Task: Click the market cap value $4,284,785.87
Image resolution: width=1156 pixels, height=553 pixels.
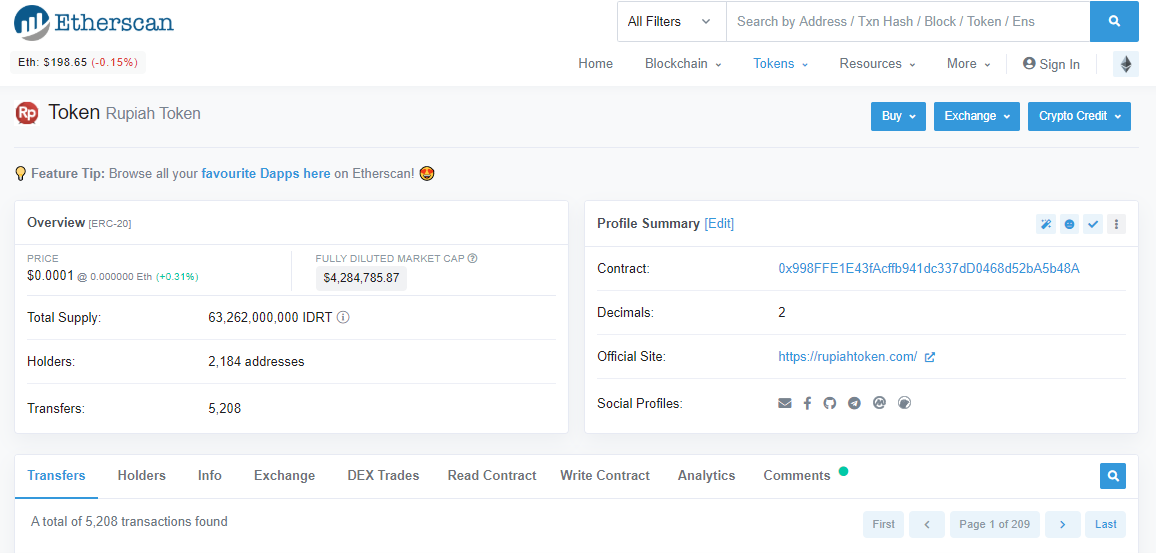Action: (x=361, y=279)
